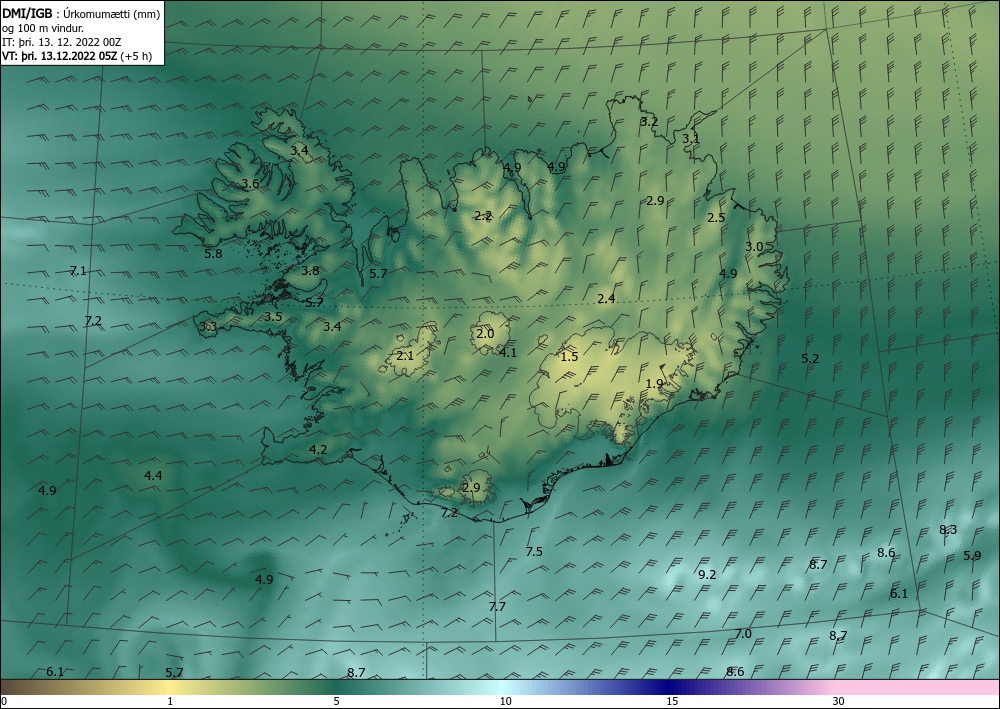This screenshot has width=1000, height=709.
Task: Click the 1.9 value on the map
Action: pyautogui.click(x=654, y=384)
